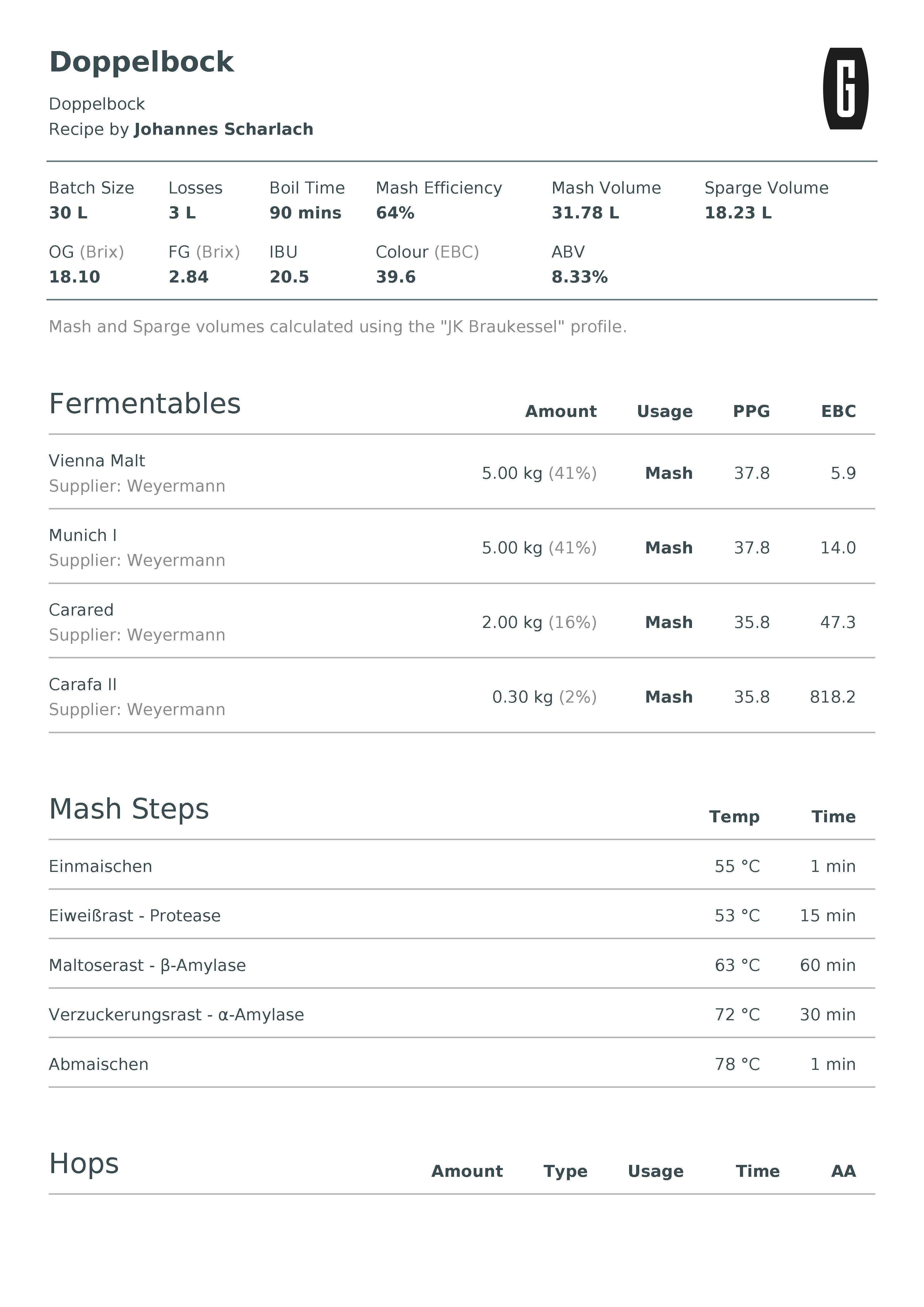Image resolution: width=924 pixels, height=1307 pixels.
Task: Select the Sparge Volume value 18.23 L
Action: [x=737, y=213]
